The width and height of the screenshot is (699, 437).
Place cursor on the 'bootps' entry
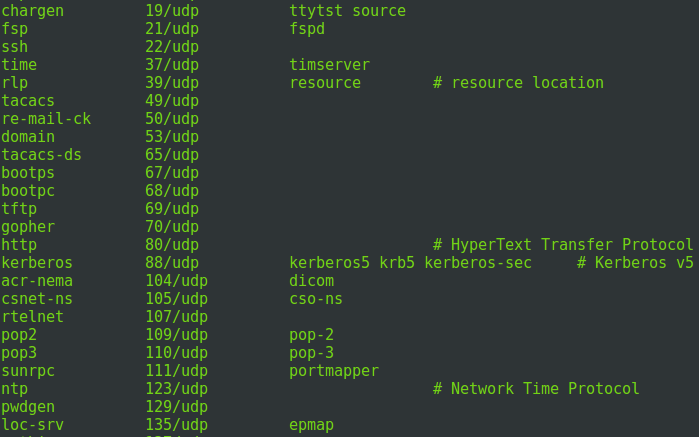(28, 173)
